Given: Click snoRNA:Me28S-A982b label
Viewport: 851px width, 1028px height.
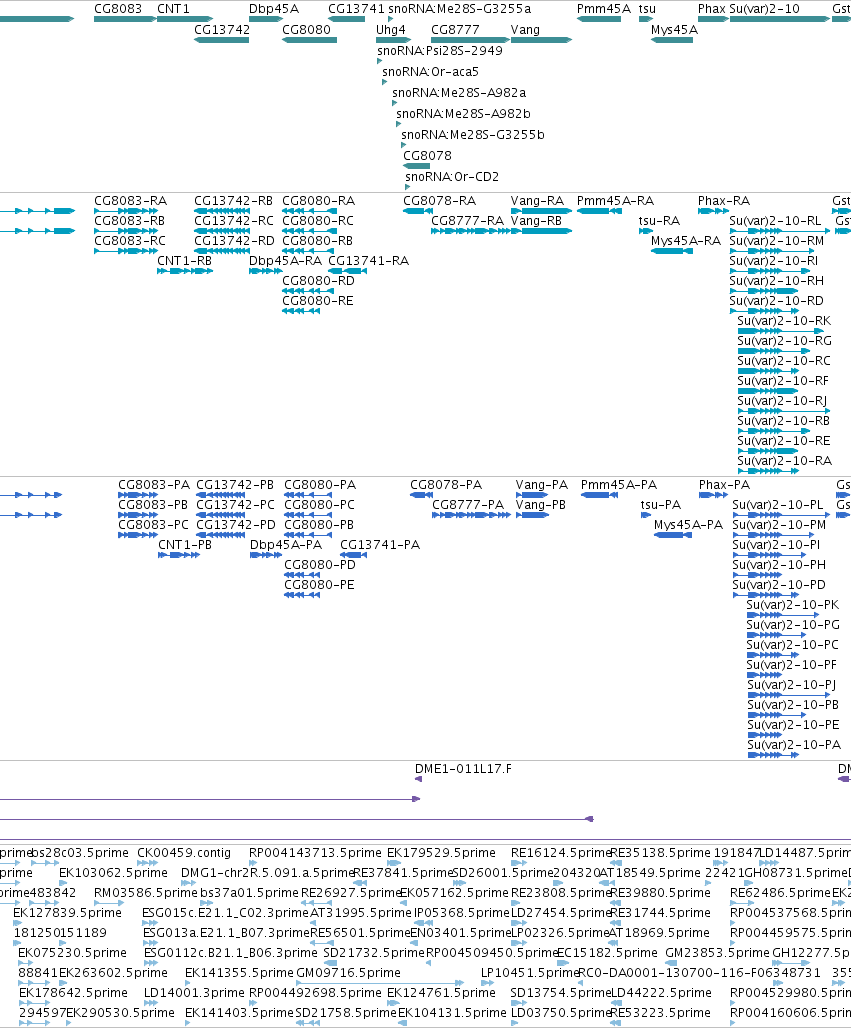Looking at the screenshot, I should click(x=464, y=114).
